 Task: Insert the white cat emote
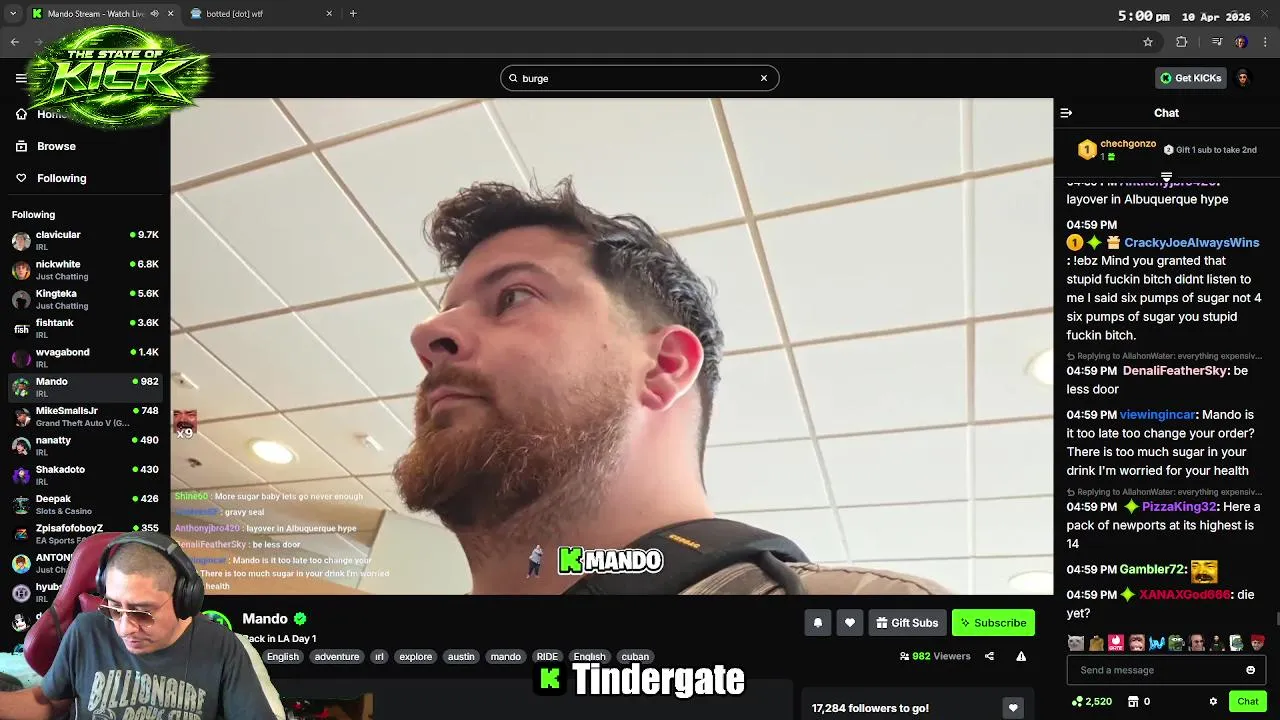1076,643
